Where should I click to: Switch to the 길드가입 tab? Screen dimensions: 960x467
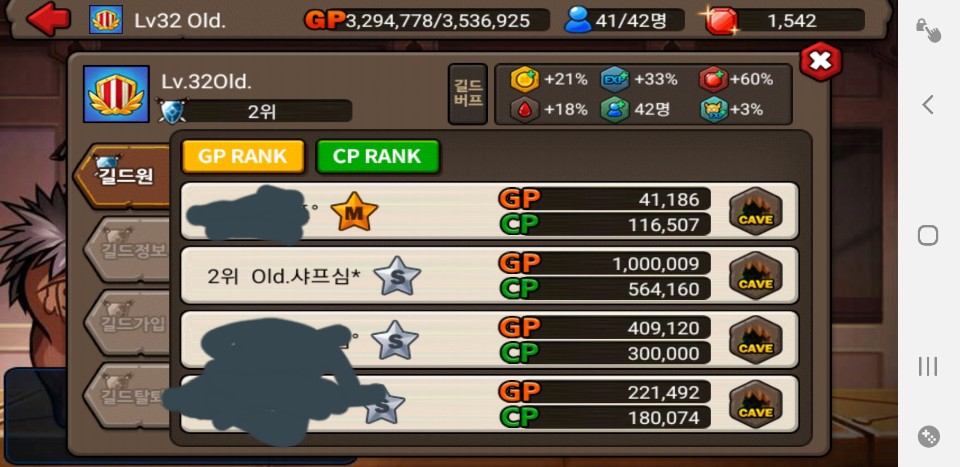127,323
